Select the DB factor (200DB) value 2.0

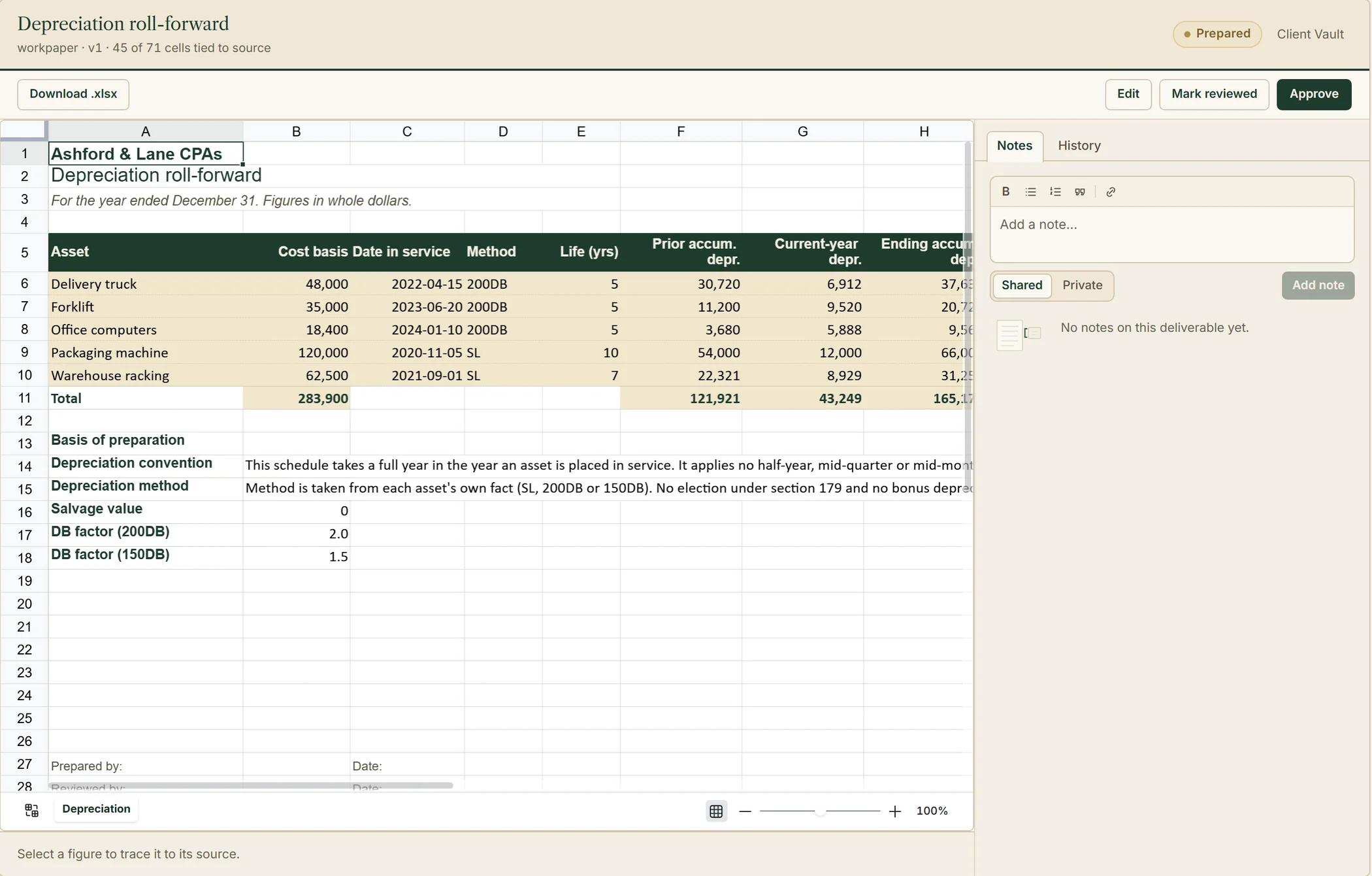click(297, 534)
